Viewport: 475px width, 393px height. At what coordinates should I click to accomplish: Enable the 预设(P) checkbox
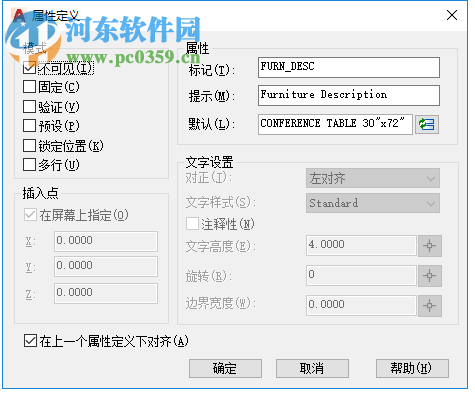tap(29, 126)
